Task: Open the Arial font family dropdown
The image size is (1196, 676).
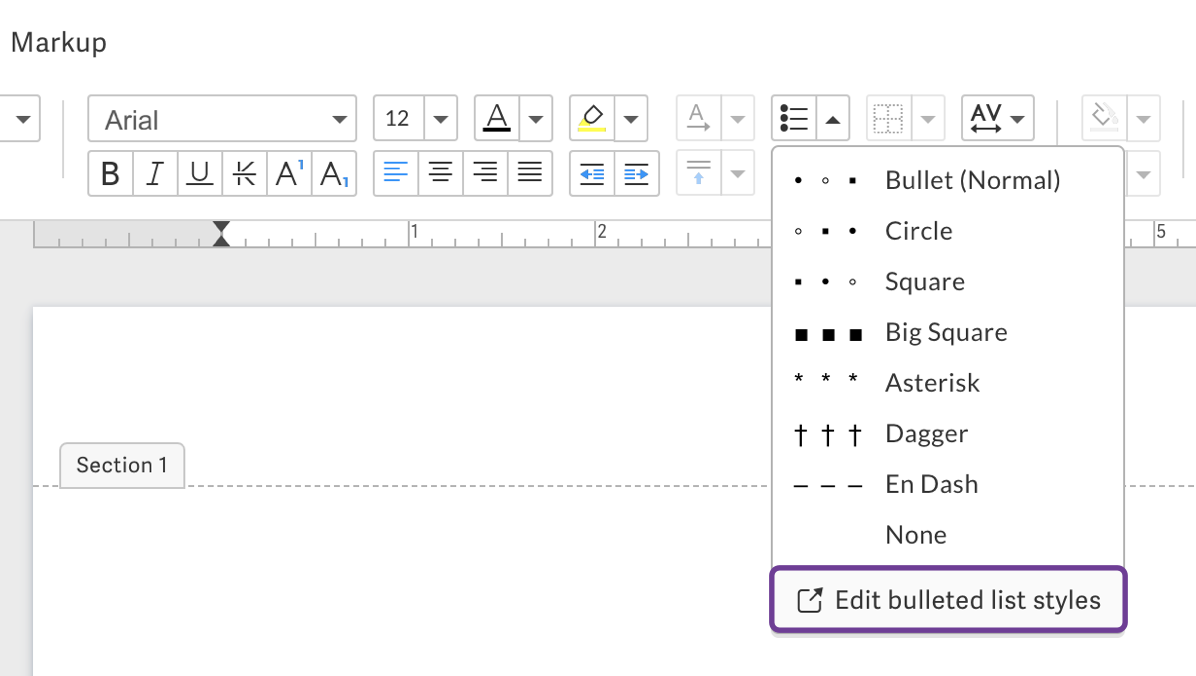Action: click(x=221, y=117)
